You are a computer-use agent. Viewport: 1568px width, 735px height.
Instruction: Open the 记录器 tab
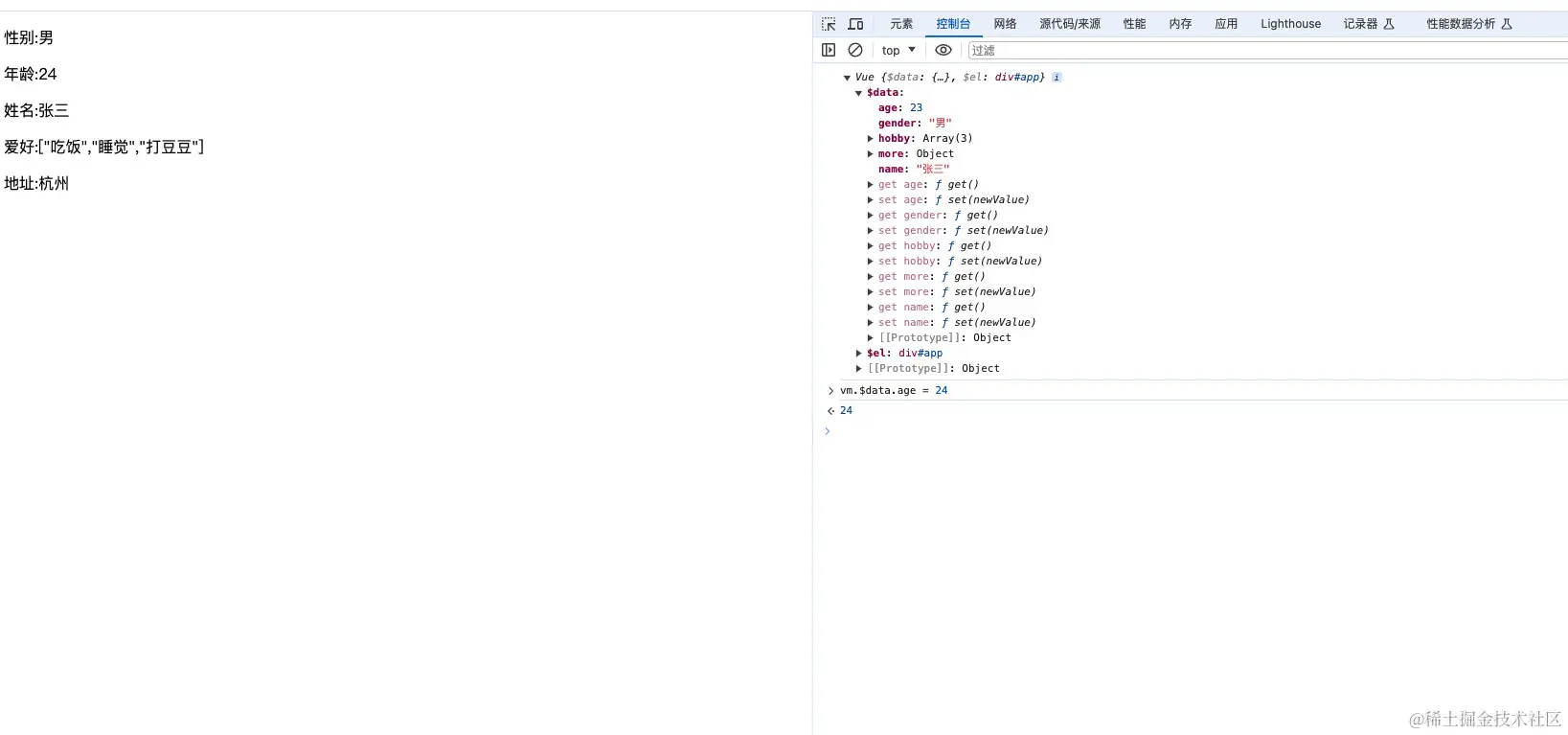click(x=1369, y=24)
